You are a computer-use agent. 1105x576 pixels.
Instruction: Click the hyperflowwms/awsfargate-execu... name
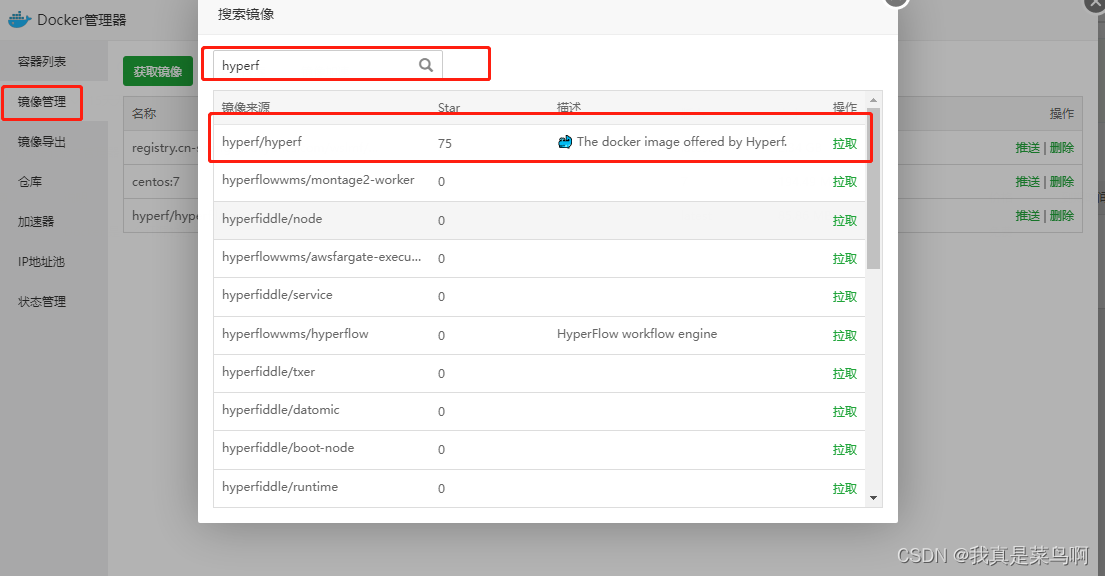321,257
